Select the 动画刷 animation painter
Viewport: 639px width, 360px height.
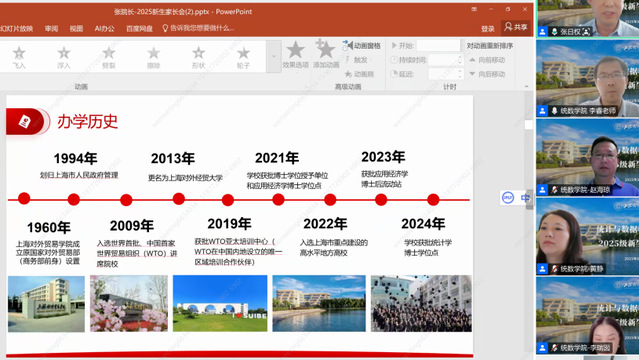click(x=359, y=74)
